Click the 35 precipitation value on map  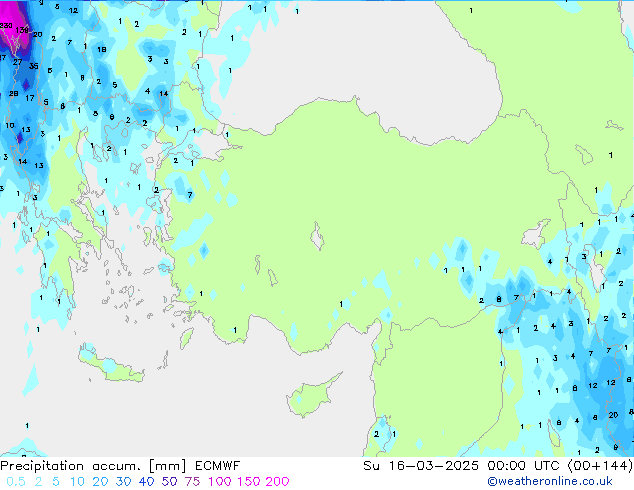point(34,66)
